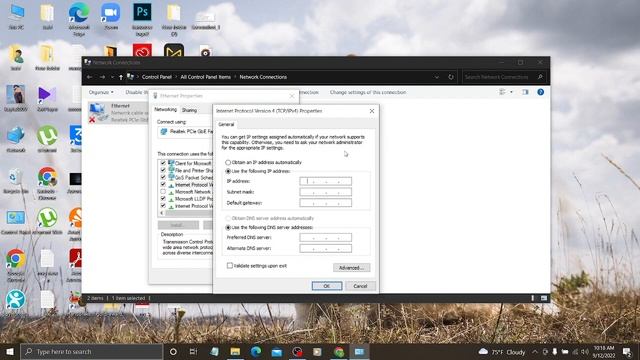The height and width of the screenshot is (360, 640).
Task: Open the user folder desktop icon
Action: click(16, 57)
